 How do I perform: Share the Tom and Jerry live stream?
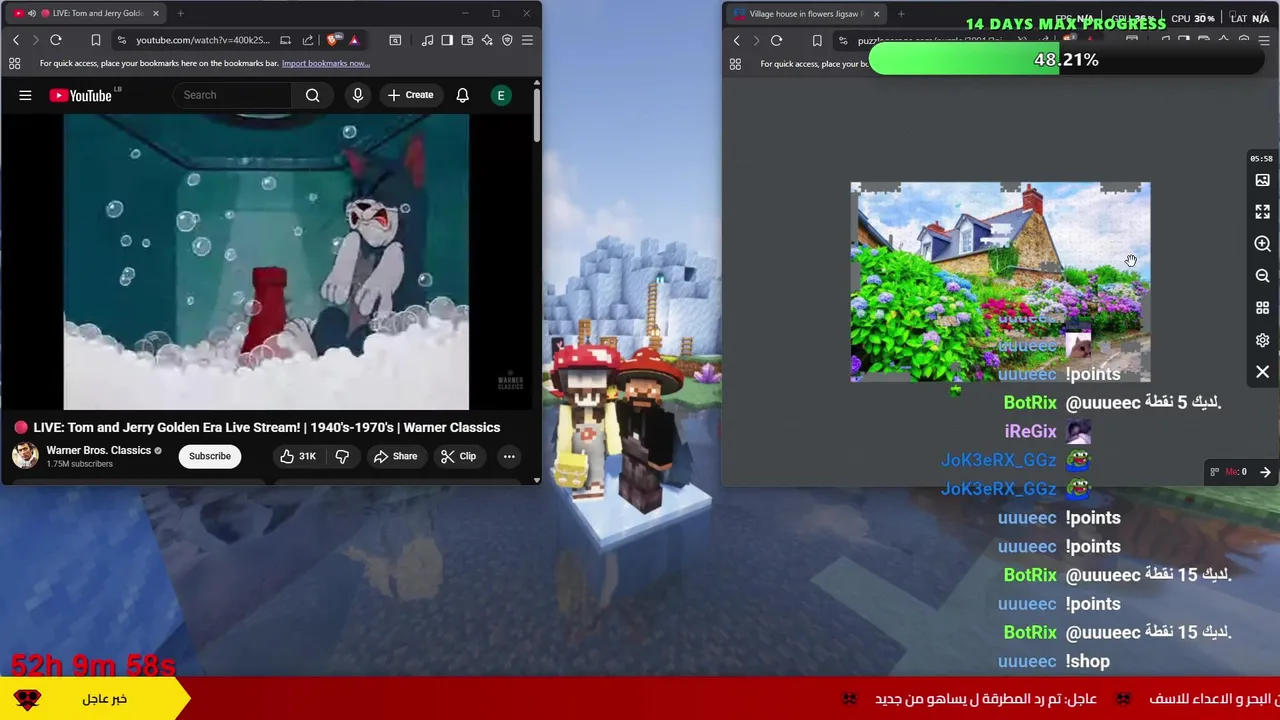(x=395, y=456)
